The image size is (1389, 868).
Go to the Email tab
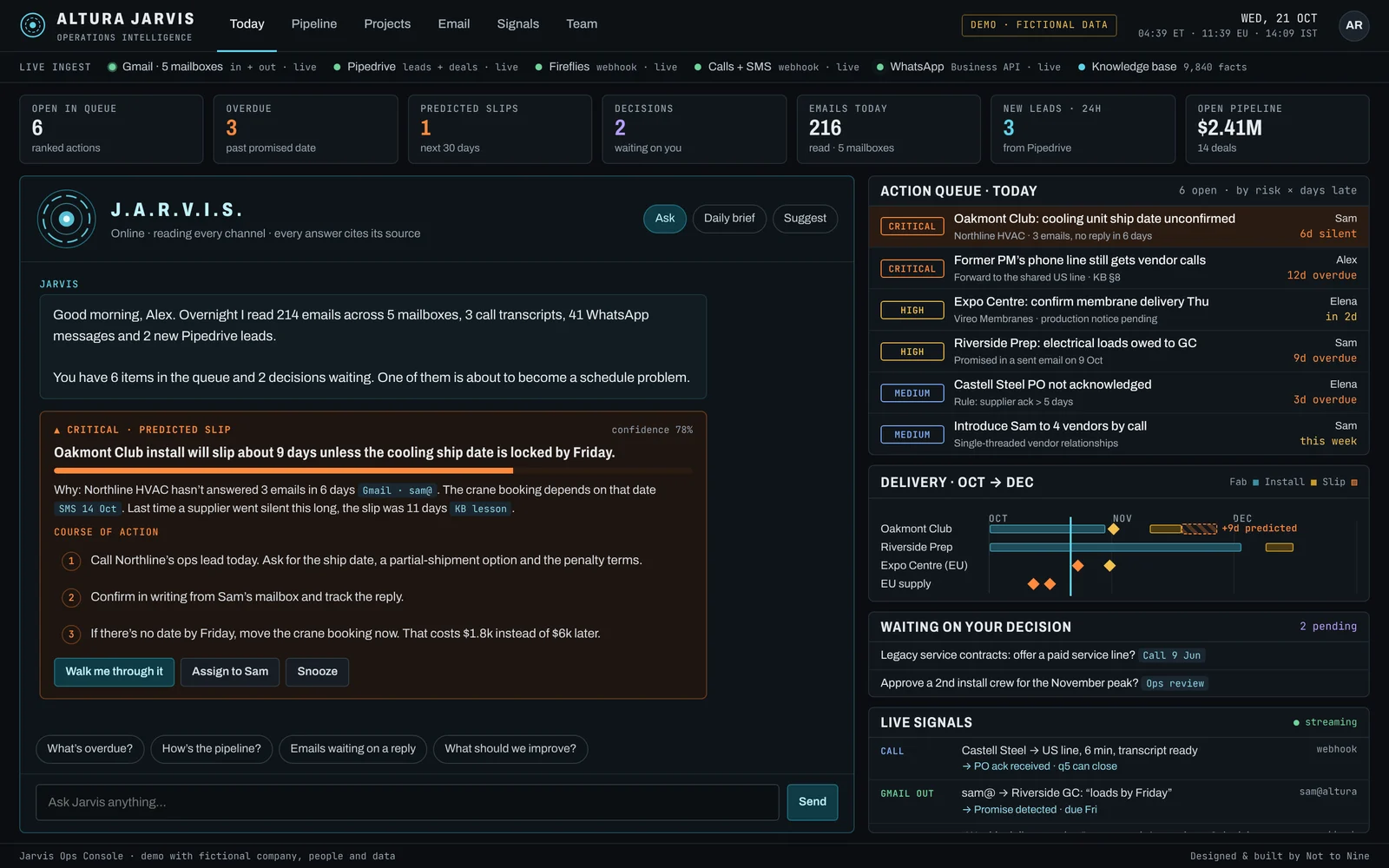(454, 24)
